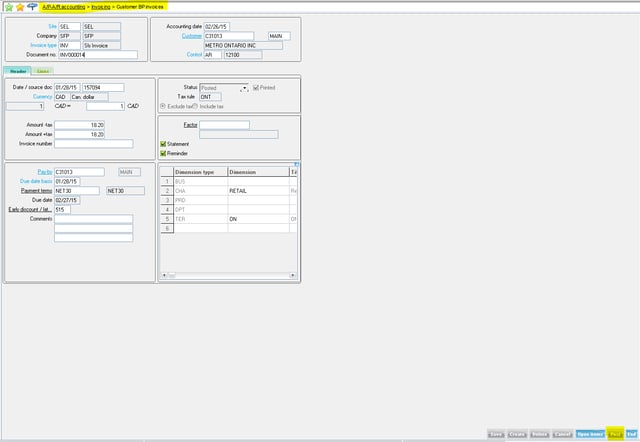The height and width of the screenshot is (442, 640).
Task: Click the Open items button
Action: [x=589, y=435]
